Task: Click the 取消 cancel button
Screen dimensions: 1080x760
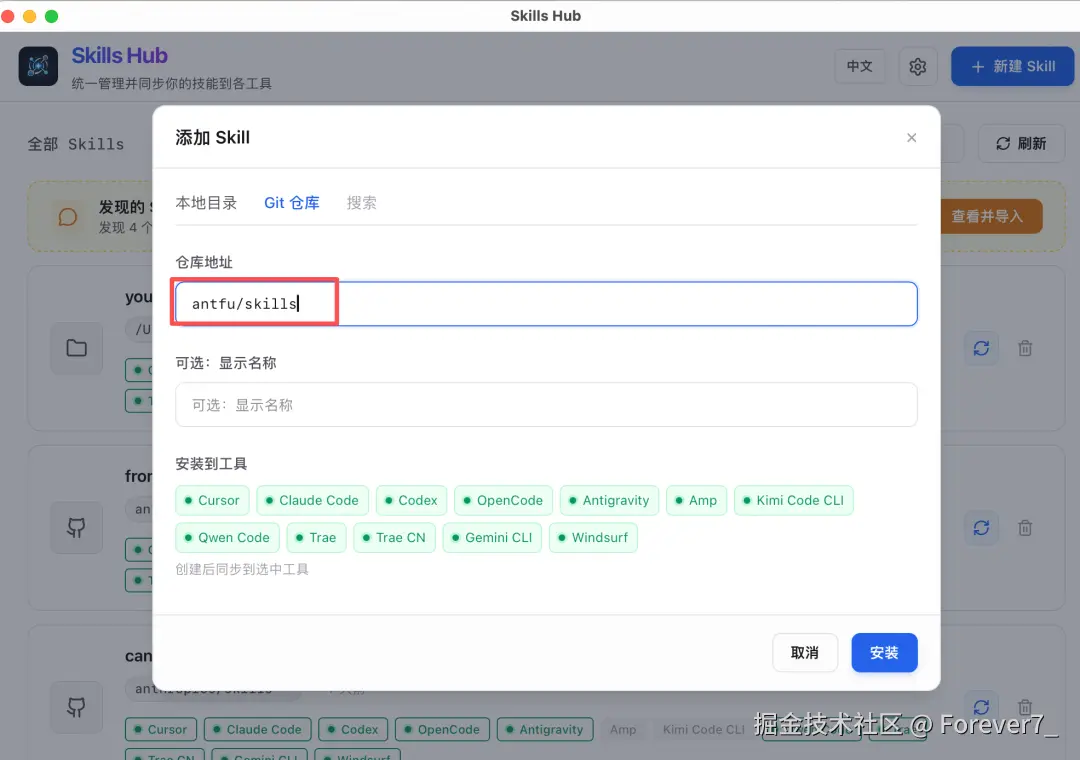Action: point(804,653)
